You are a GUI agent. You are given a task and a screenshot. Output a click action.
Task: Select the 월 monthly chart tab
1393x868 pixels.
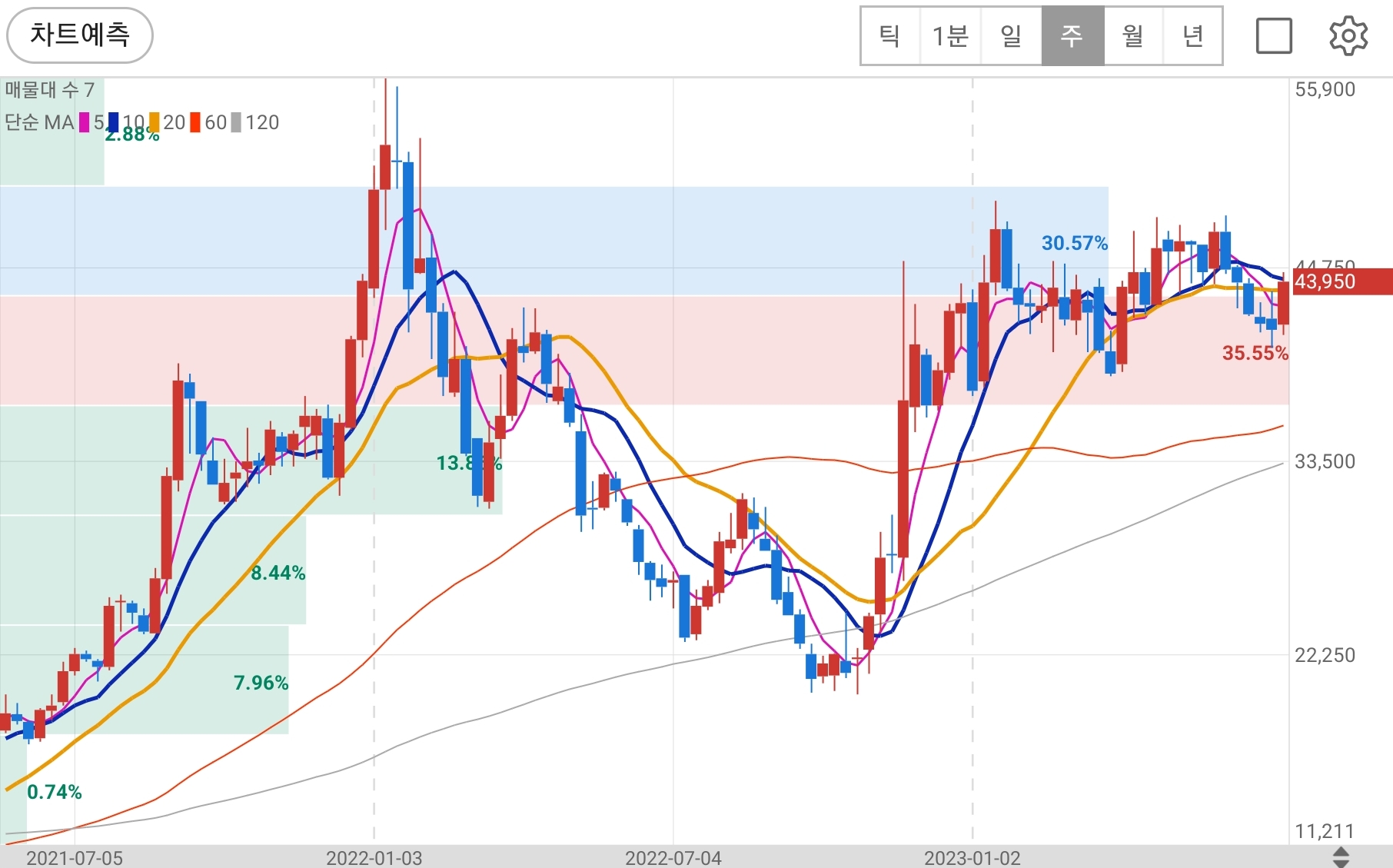click(1133, 36)
